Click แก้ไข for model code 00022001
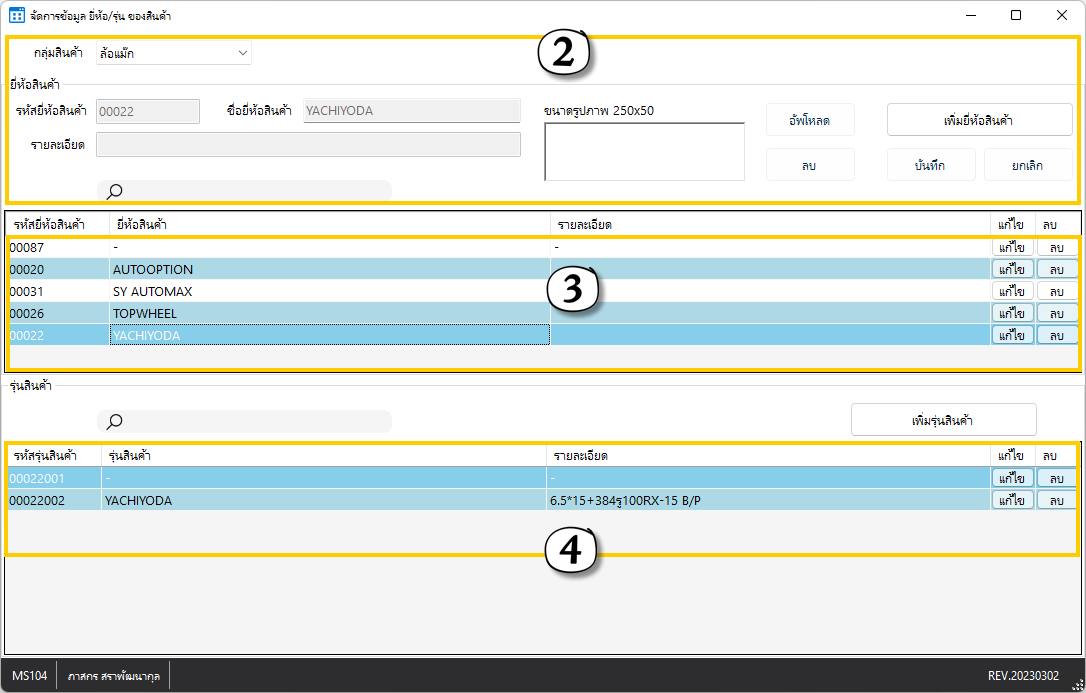 pyautogui.click(x=1012, y=478)
